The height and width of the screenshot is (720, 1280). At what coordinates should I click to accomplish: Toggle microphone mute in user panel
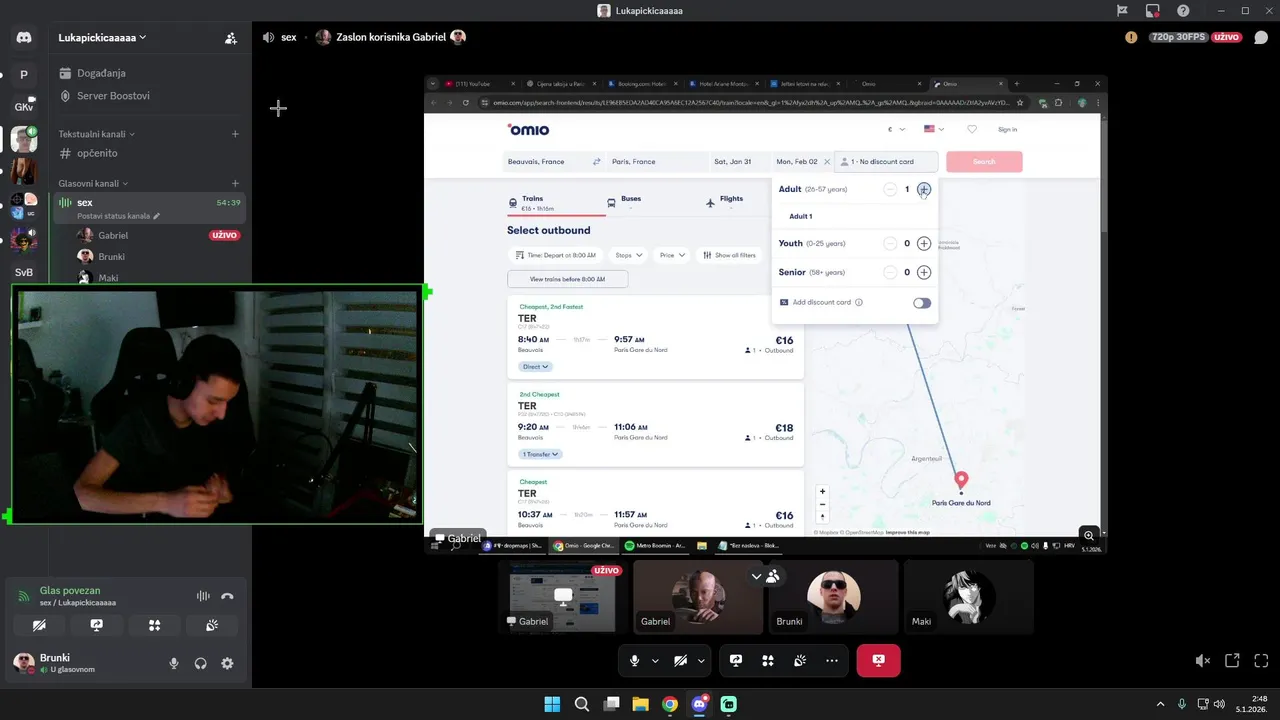(174, 663)
